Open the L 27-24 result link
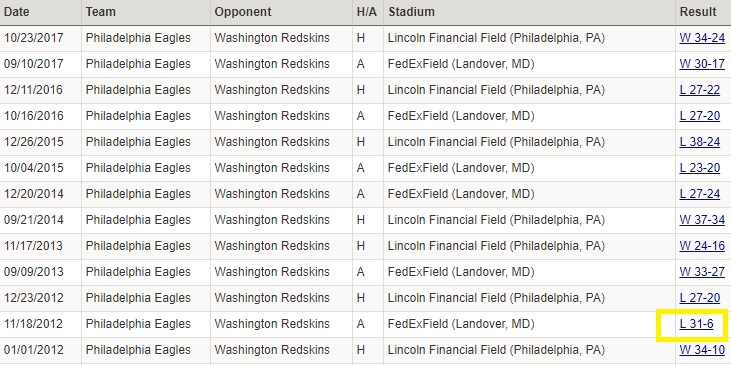The image size is (731, 365). (x=699, y=194)
